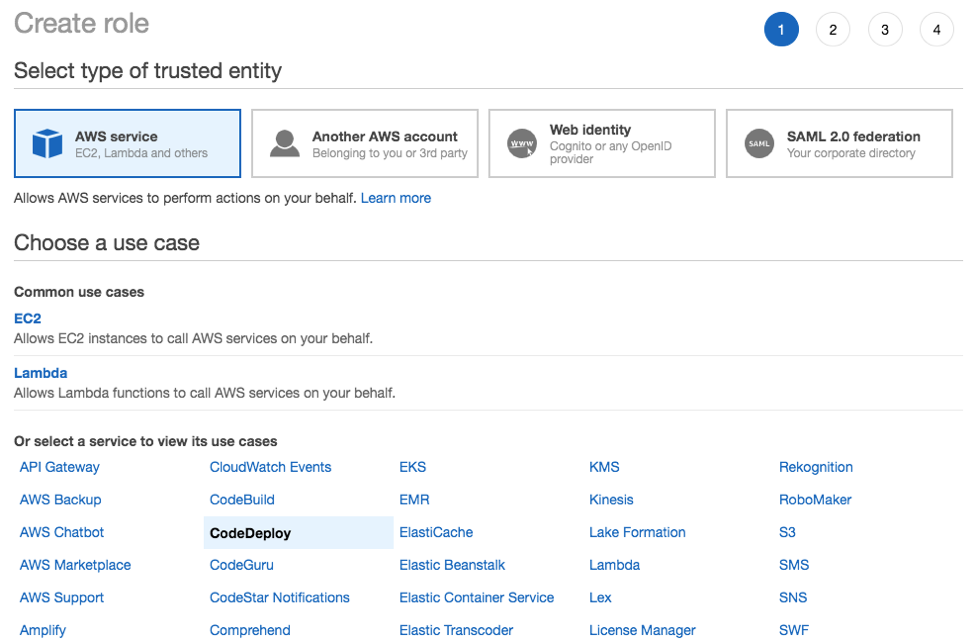Choose the EC2 common use case

click(27, 319)
